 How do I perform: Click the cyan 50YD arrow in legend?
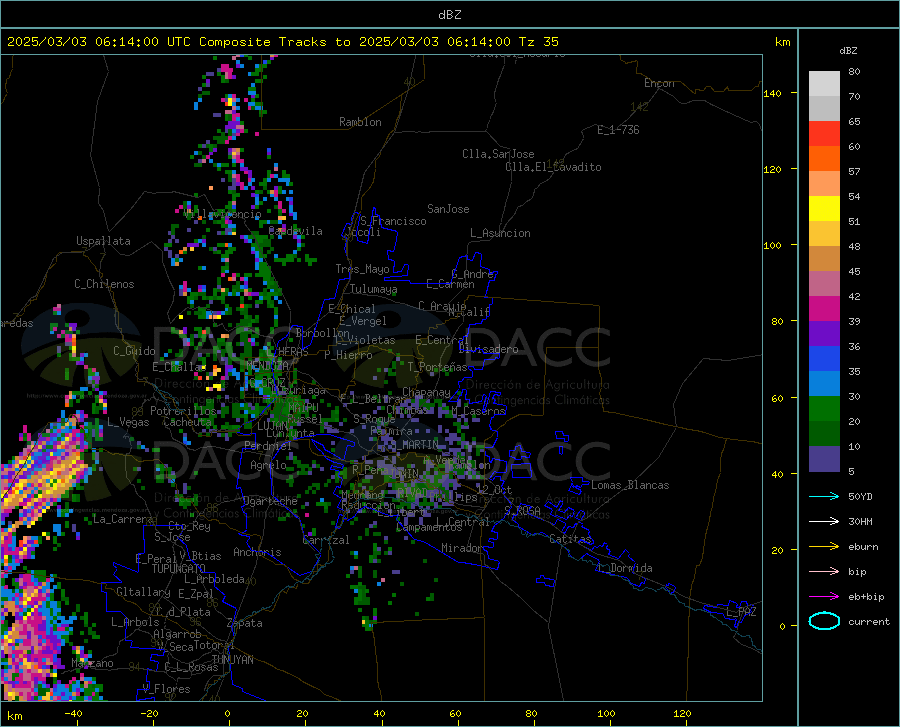(824, 496)
